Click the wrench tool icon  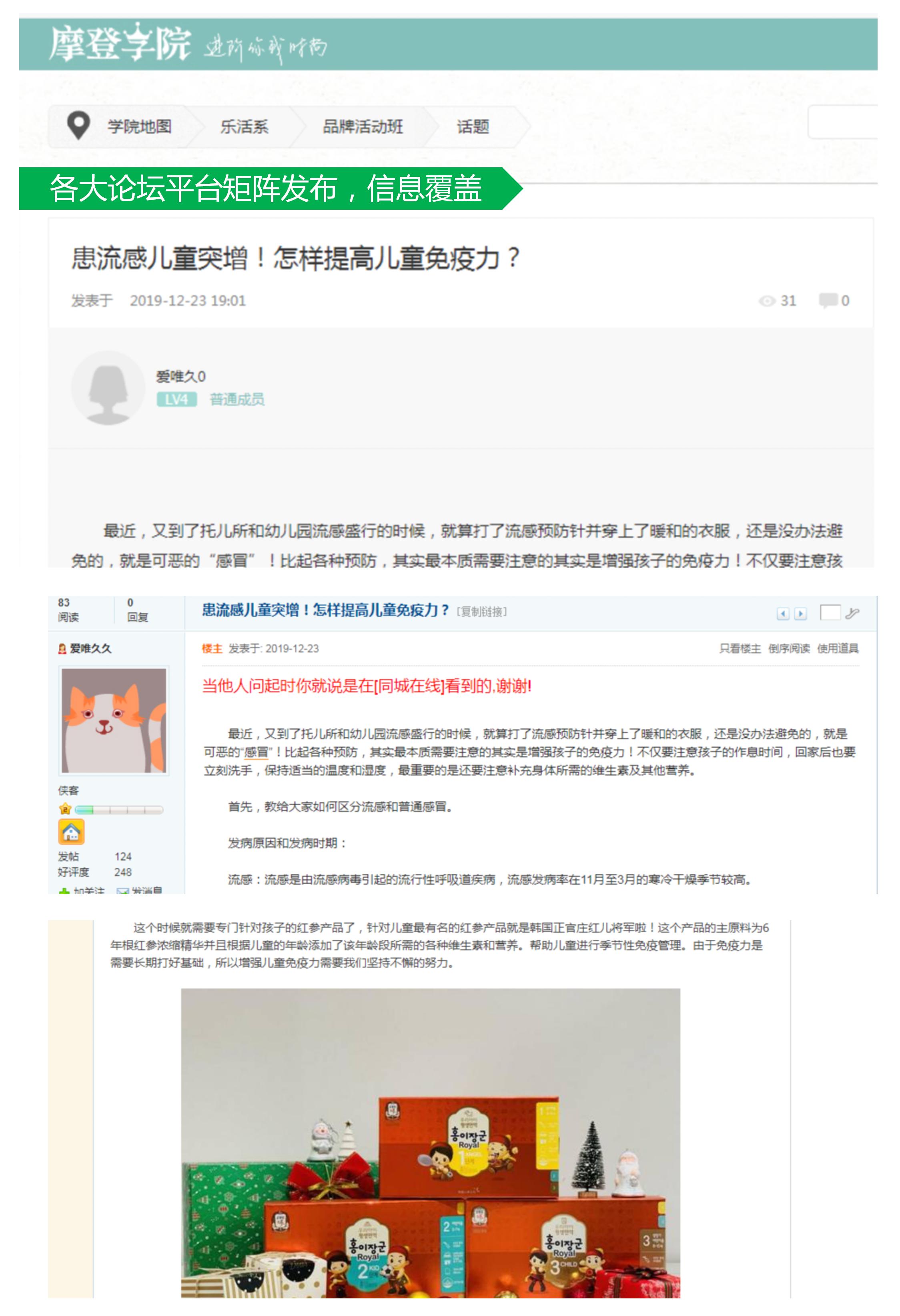pyautogui.click(x=852, y=613)
